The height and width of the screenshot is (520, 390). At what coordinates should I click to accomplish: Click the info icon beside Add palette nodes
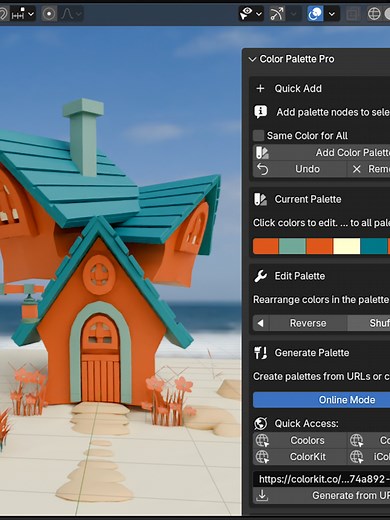(x=261, y=112)
